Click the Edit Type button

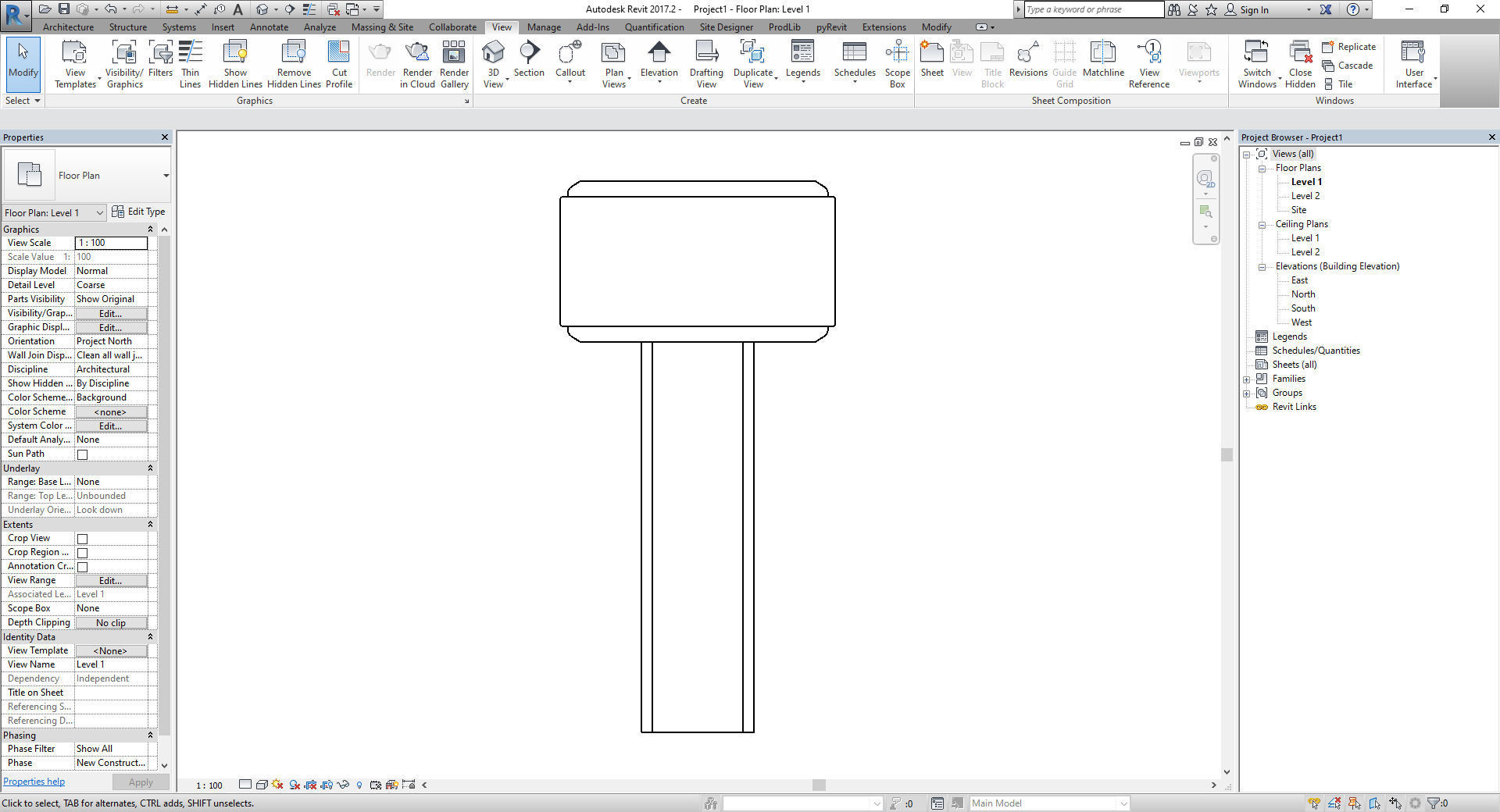point(138,212)
